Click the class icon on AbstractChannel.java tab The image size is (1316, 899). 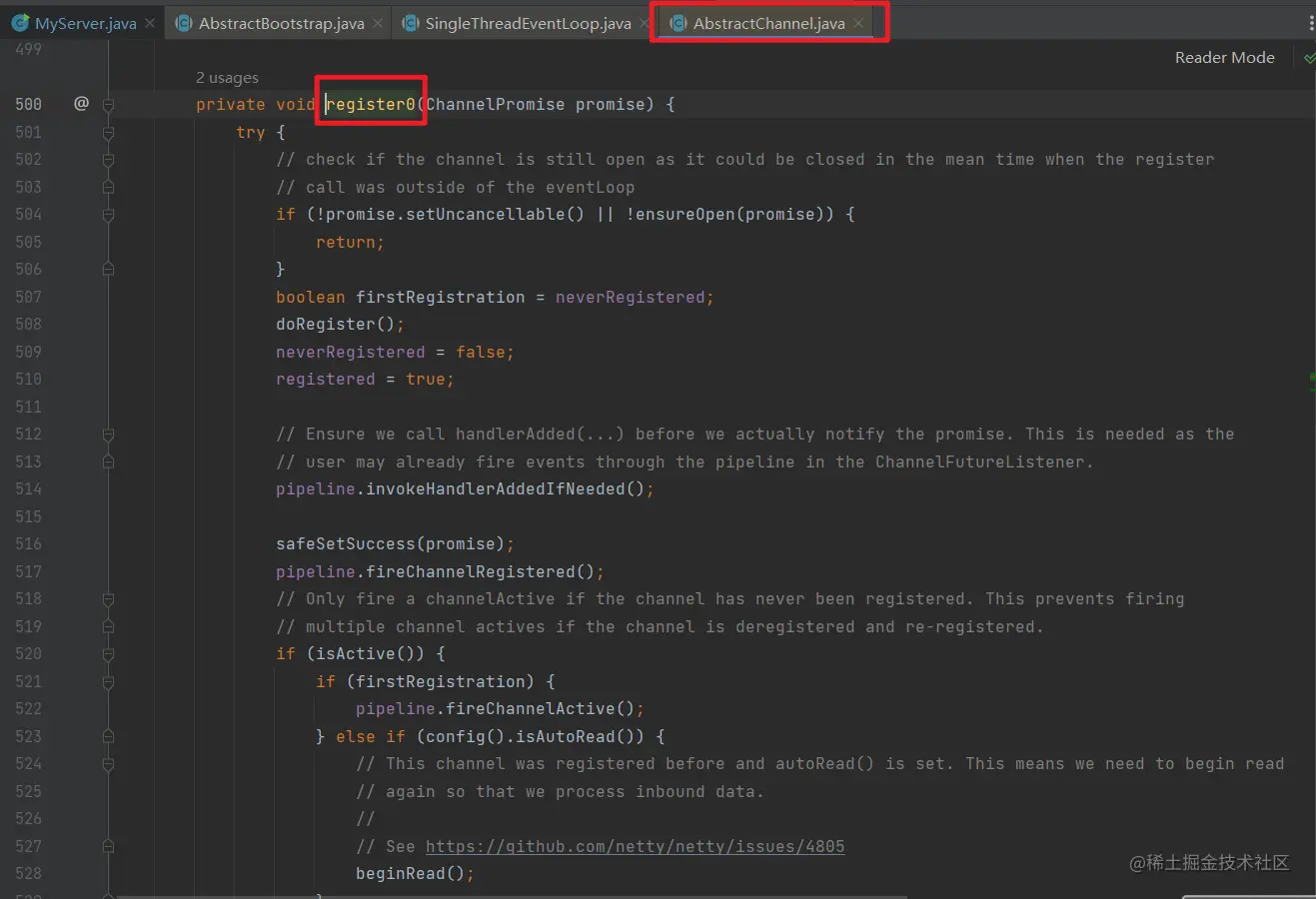[678, 22]
